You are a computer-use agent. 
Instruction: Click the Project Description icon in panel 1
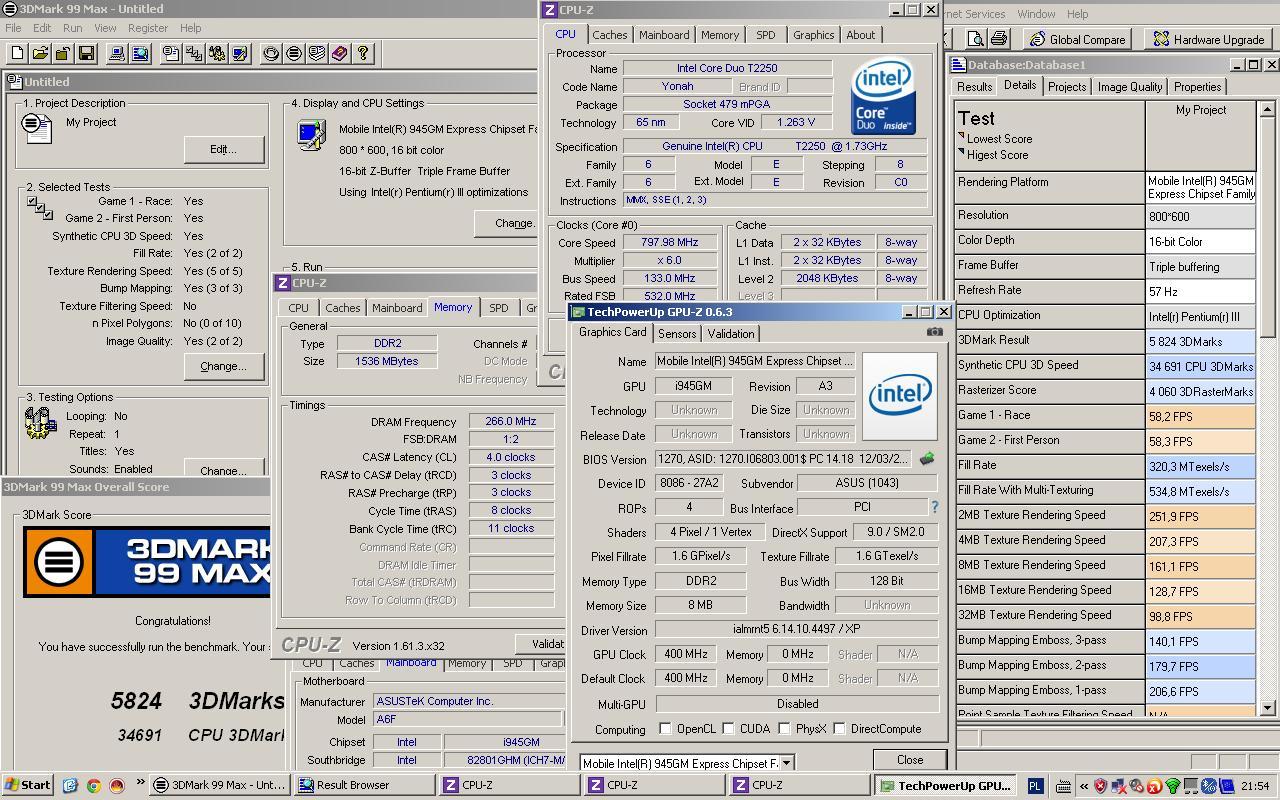pos(37,127)
